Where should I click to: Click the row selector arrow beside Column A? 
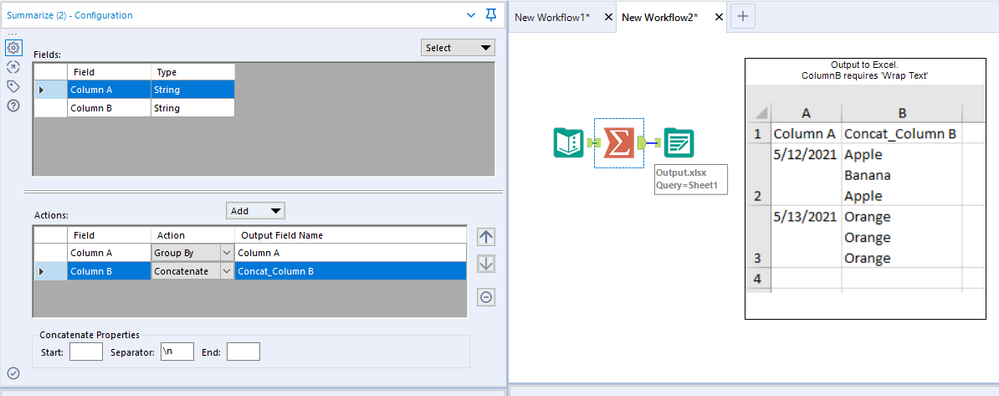pyautogui.click(x=42, y=90)
